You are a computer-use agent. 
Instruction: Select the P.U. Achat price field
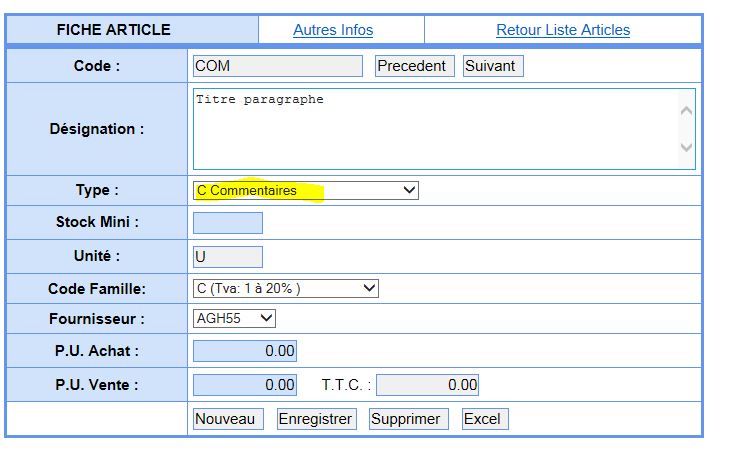point(244,351)
